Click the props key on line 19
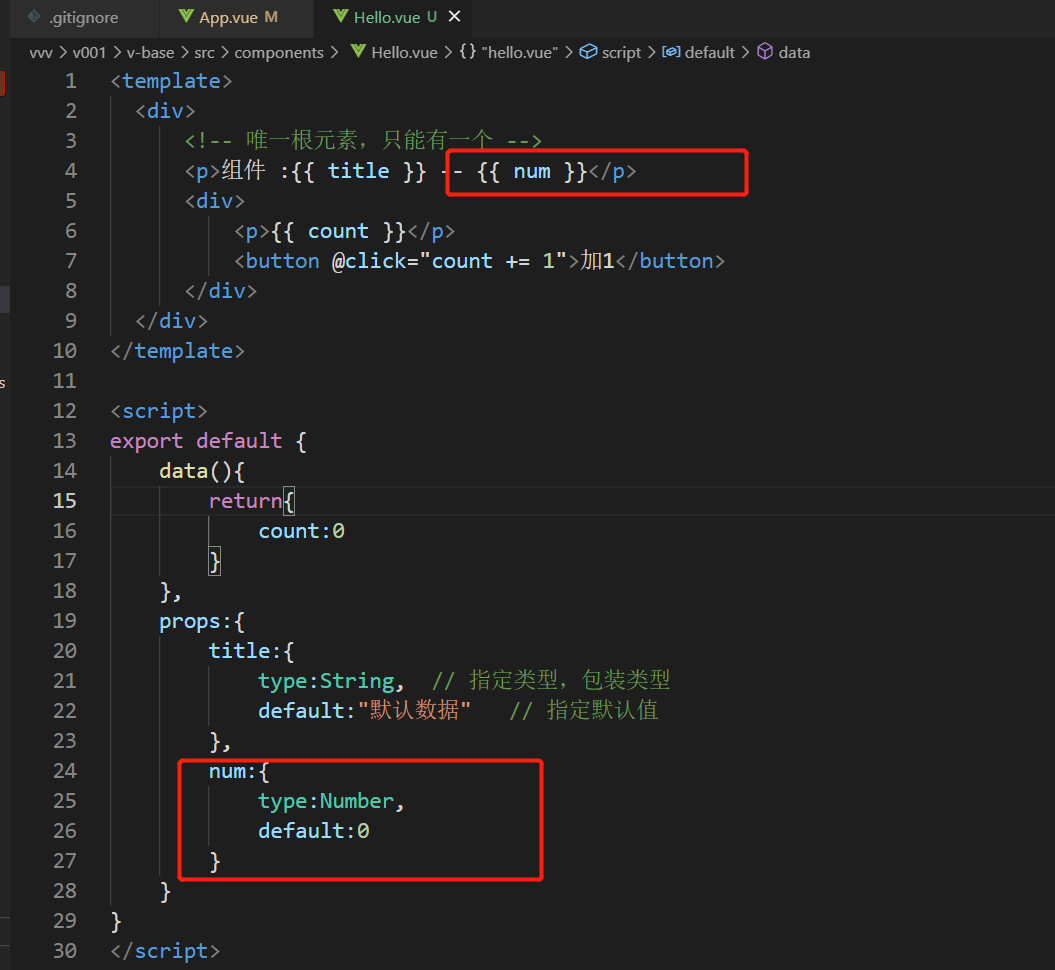 point(190,622)
